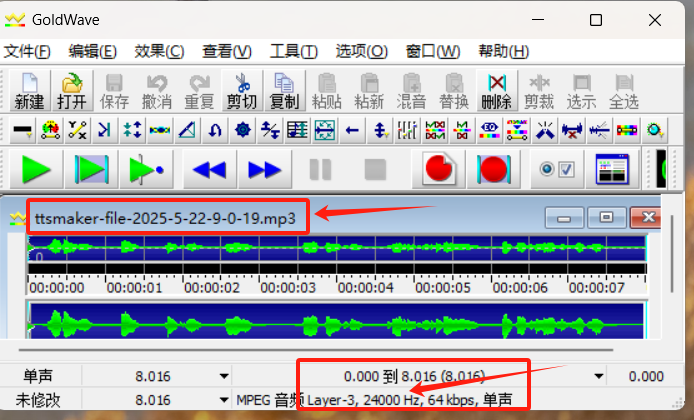694x420 pixels.
Task: Click in the lower main waveform view
Action: (x=336, y=321)
